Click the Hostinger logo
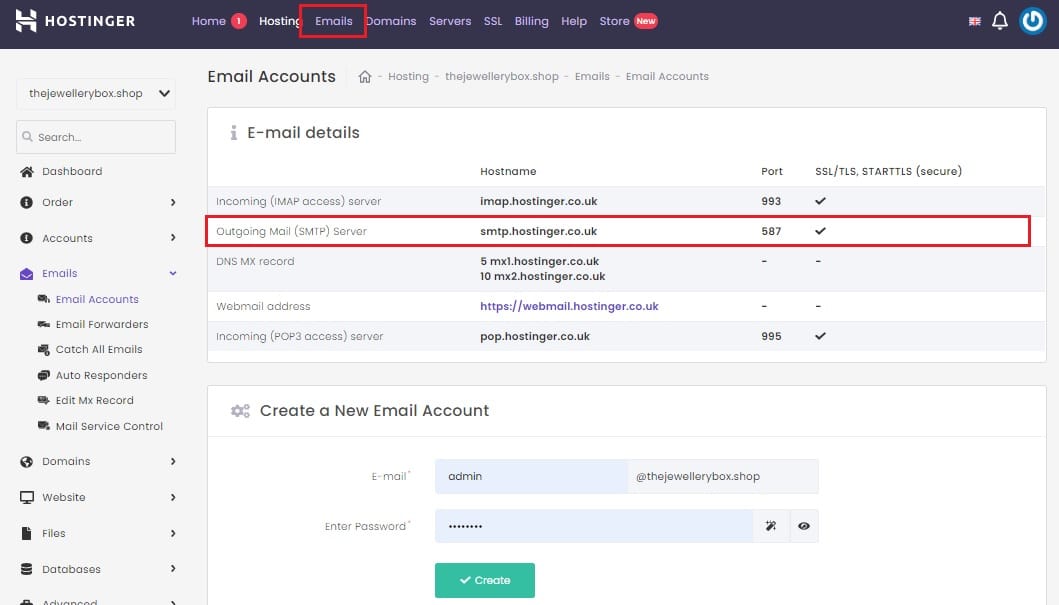This screenshot has height=605, width=1059. click(75, 21)
